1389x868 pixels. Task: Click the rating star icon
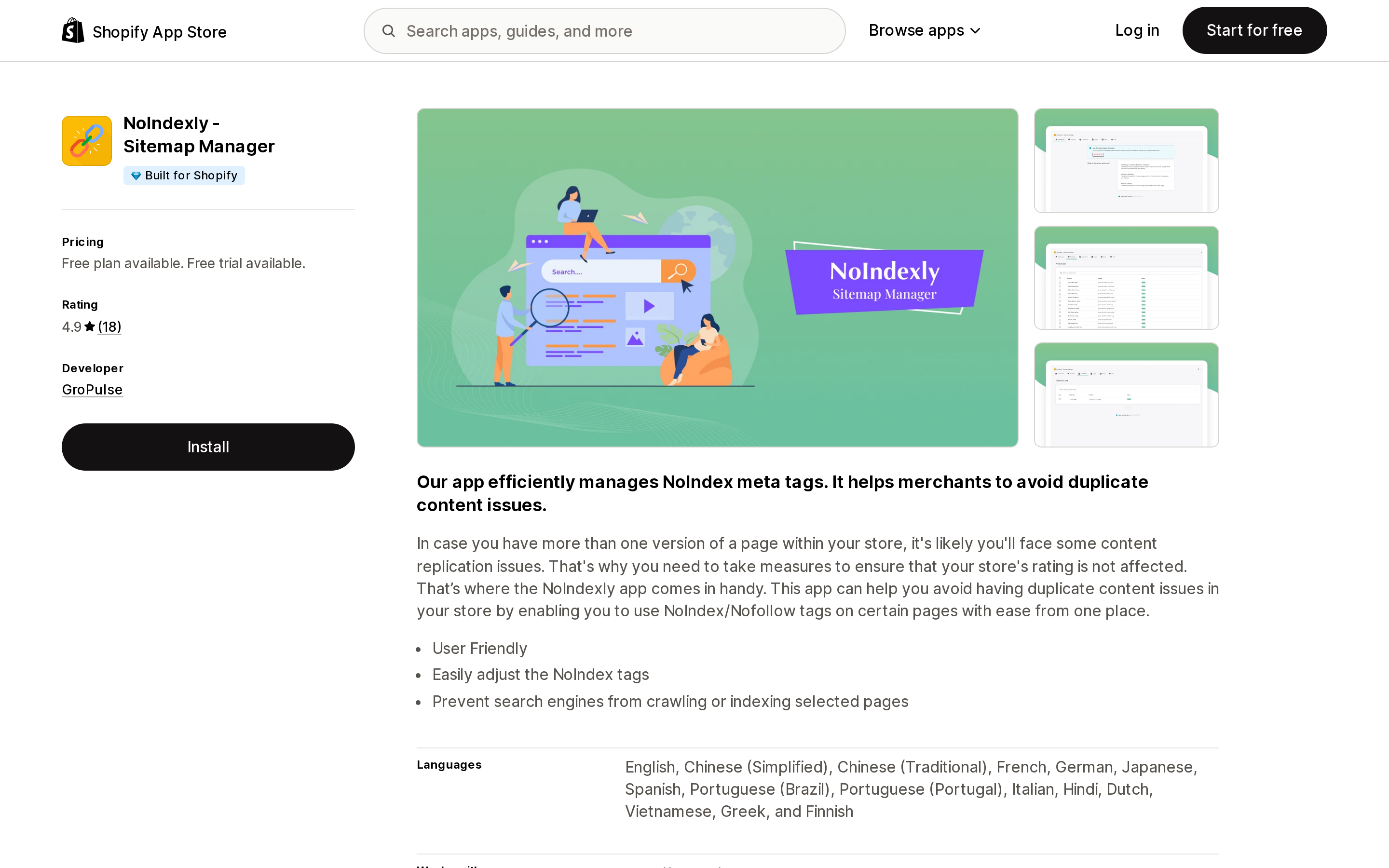(90, 326)
